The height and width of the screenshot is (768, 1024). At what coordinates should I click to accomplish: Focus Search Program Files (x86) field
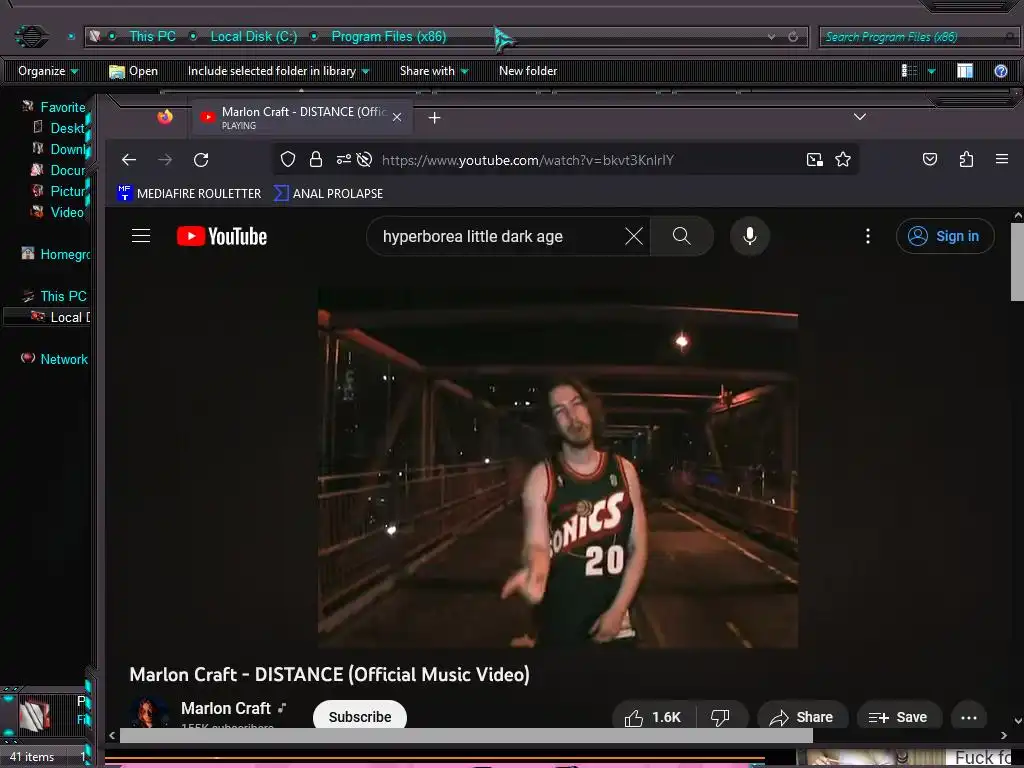918,37
